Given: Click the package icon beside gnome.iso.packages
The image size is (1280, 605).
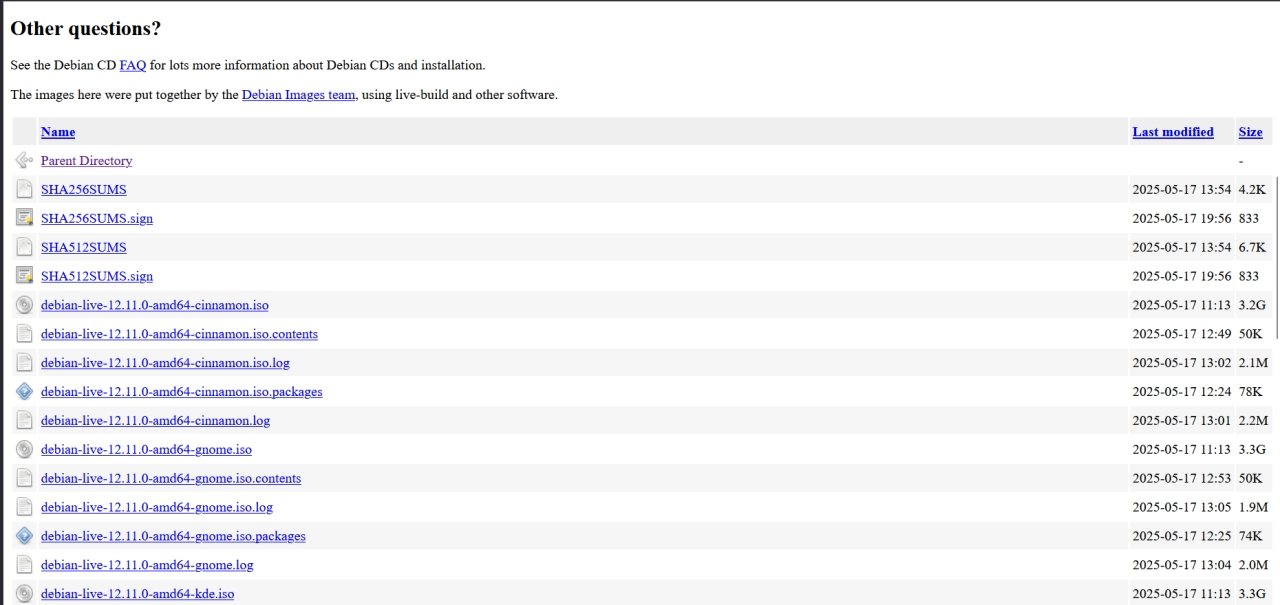Looking at the screenshot, I should click(x=24, y=536).
